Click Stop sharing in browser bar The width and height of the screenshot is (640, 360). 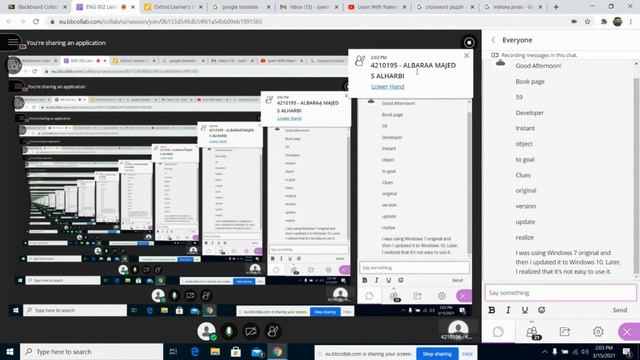[x=437, y=353]
